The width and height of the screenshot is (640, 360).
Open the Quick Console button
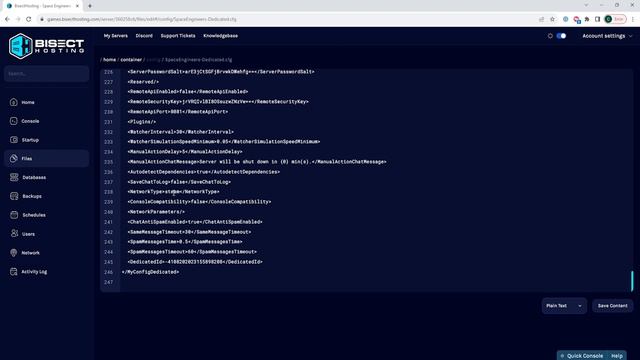581,356
